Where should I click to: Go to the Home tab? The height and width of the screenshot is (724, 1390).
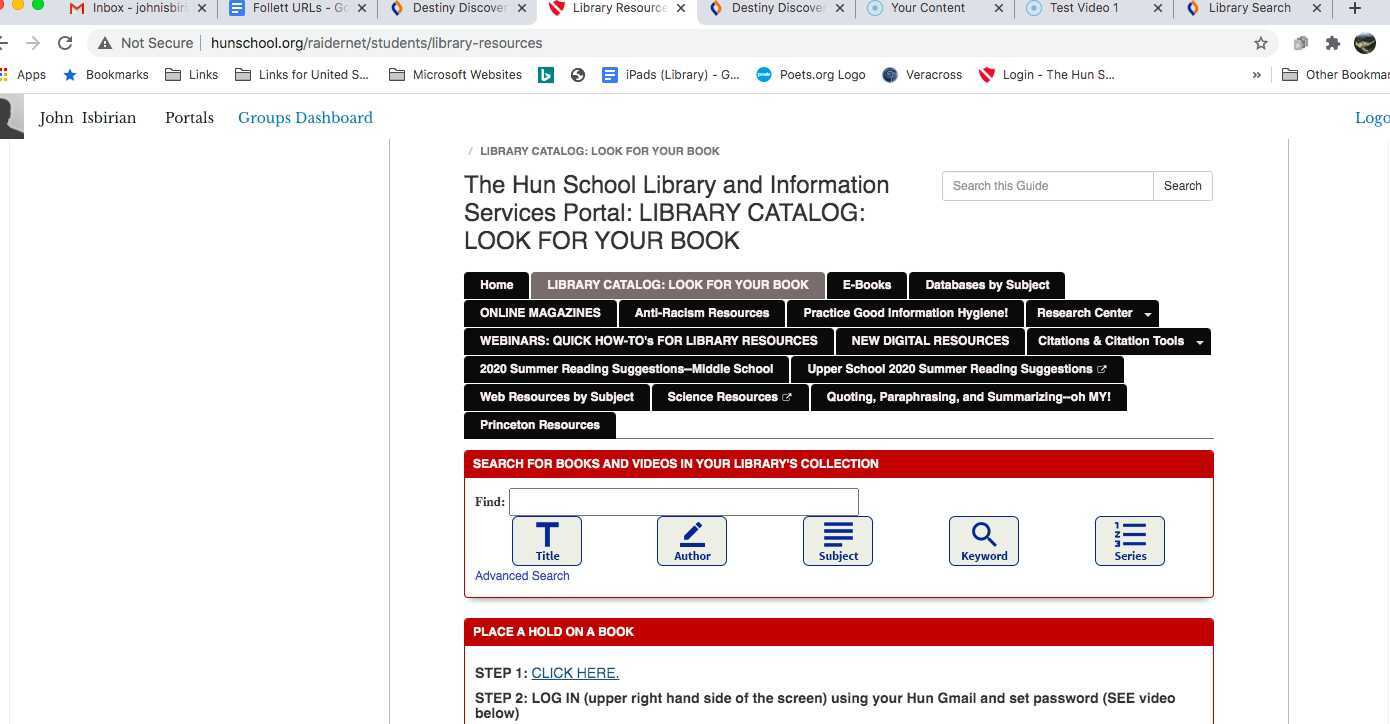496,285
